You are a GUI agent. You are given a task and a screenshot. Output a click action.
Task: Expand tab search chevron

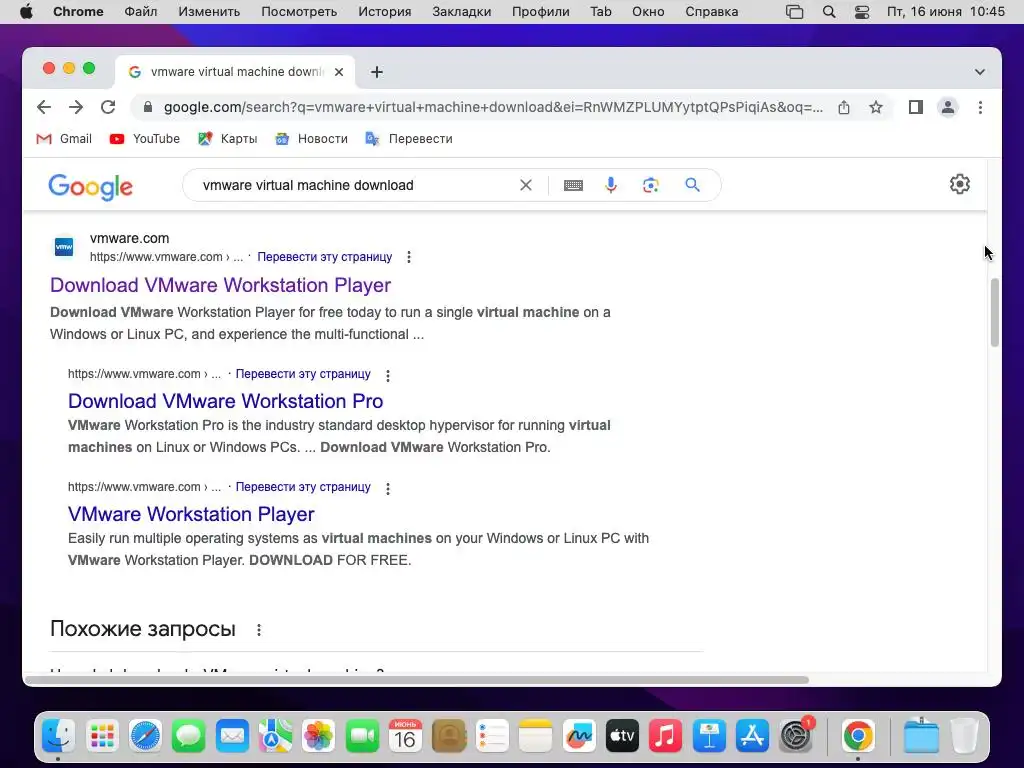point(980,72)
